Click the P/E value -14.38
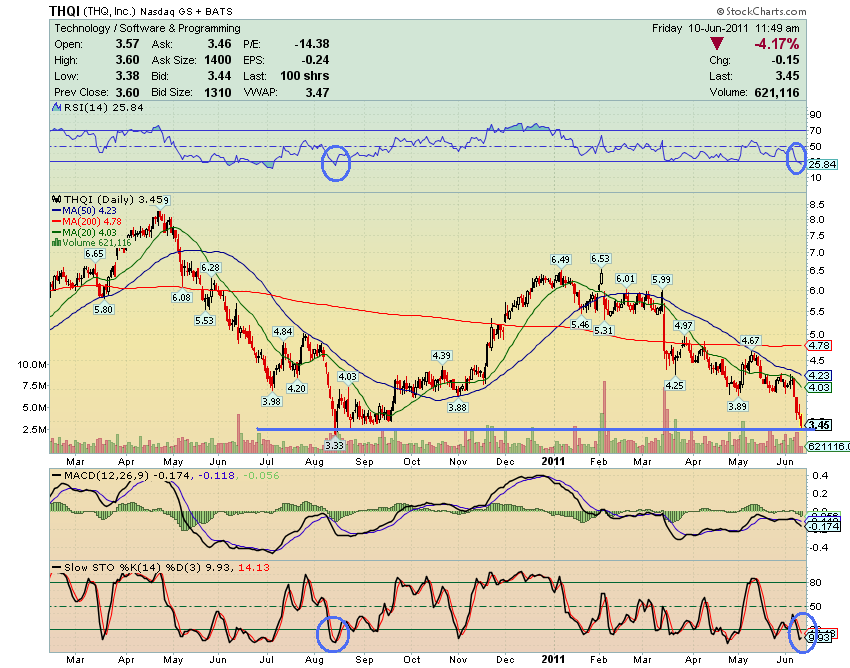Viewport: 850px width, 668px height. point(312,44)
